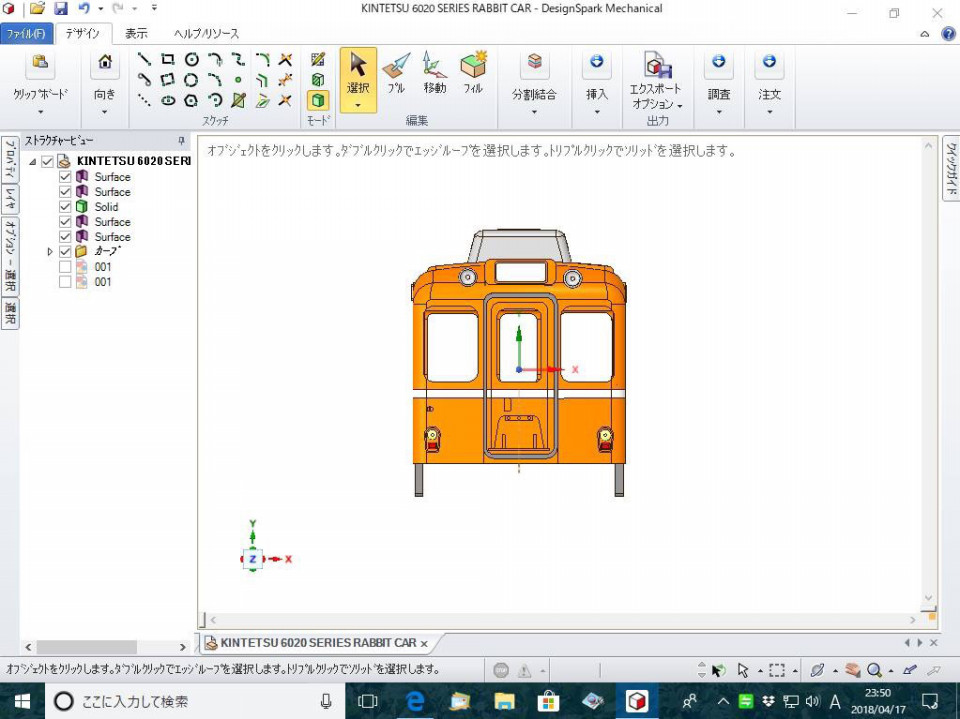Select the Rectangle sketch tool

pos(168,59)
